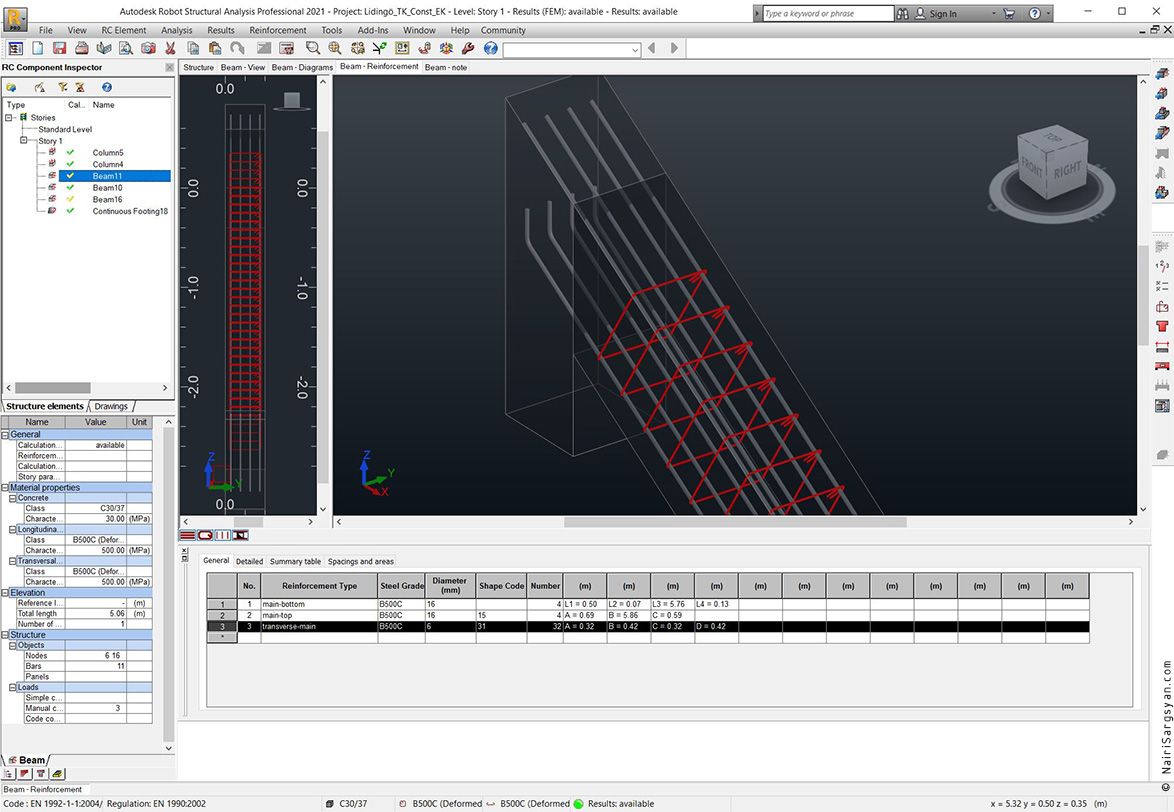Click the New document toolbar icon
The image size is (1174, 812).
[x=37, y=48]
